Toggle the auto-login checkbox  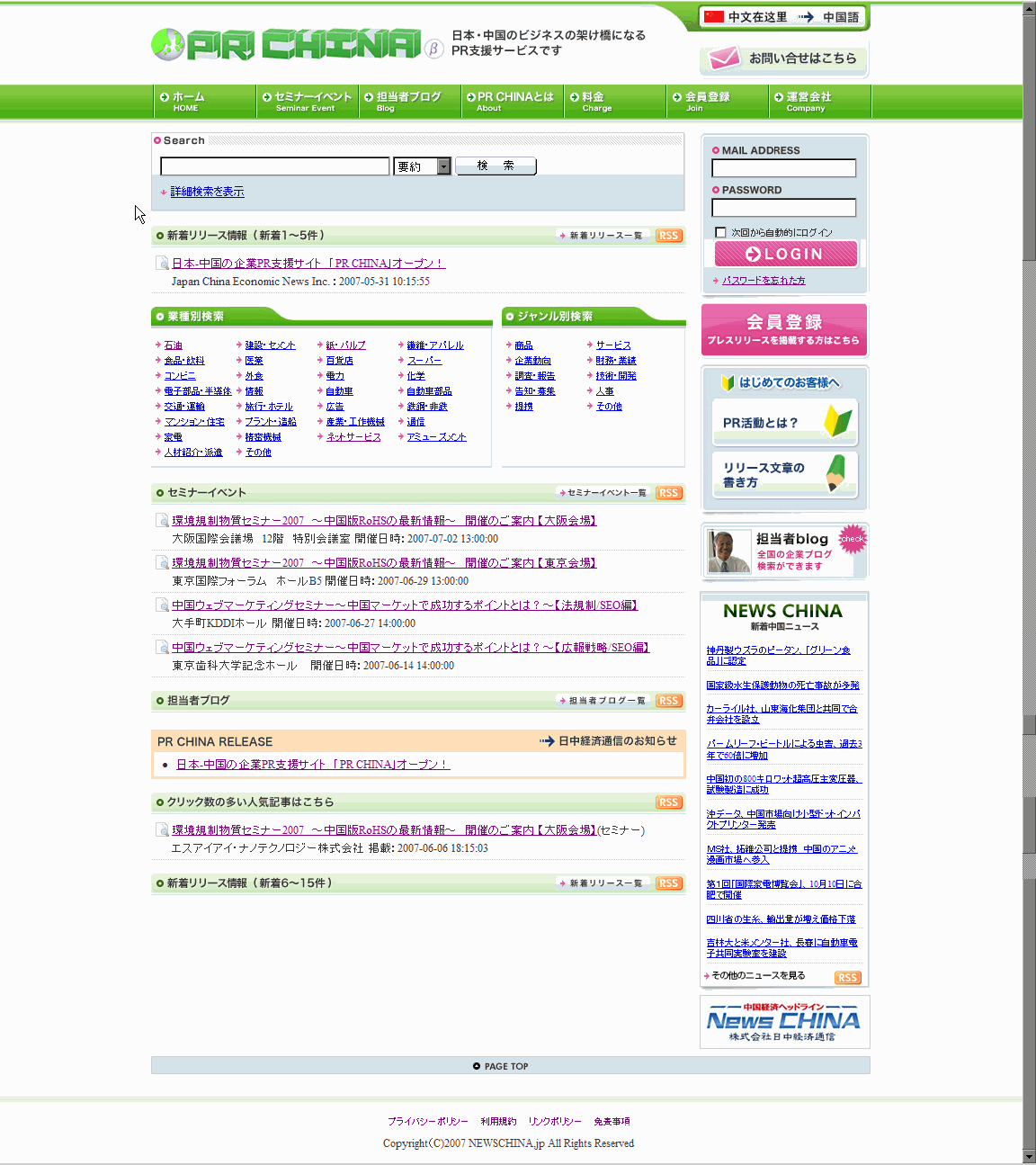tap(720, 232)
